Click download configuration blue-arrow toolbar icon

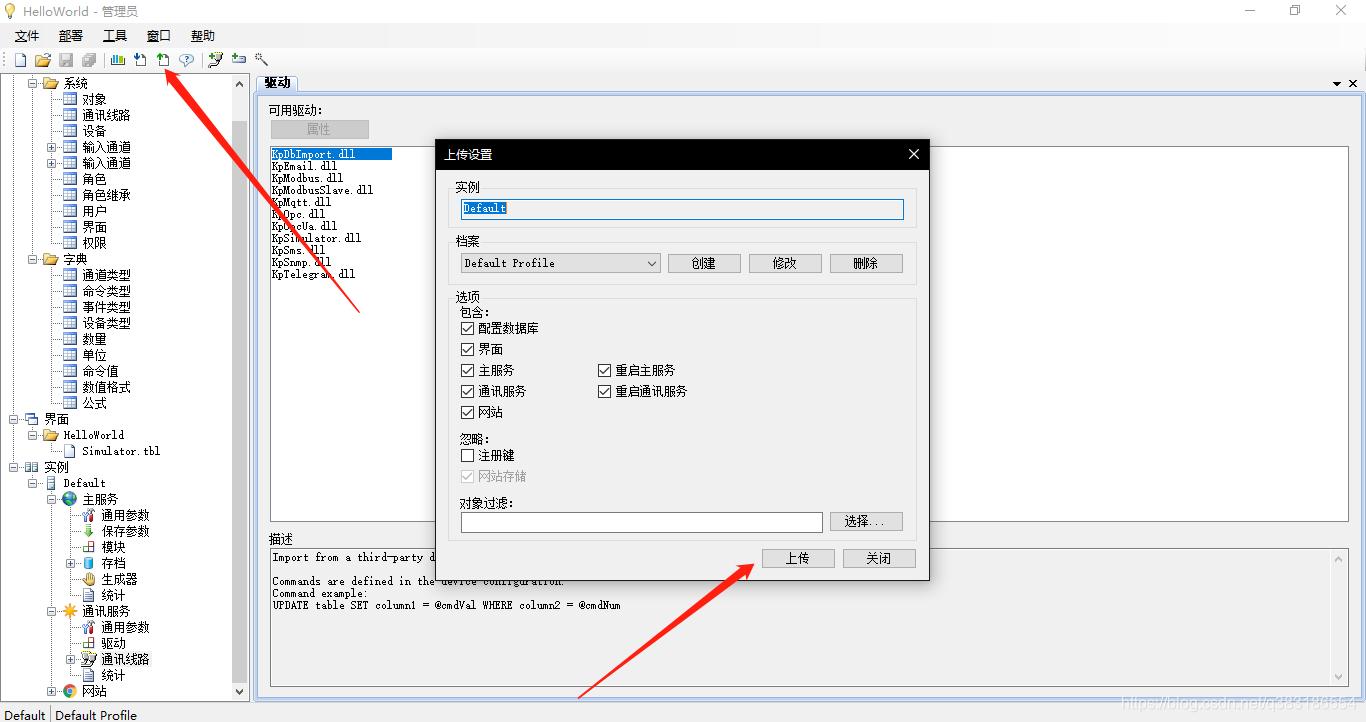(140, 60)
